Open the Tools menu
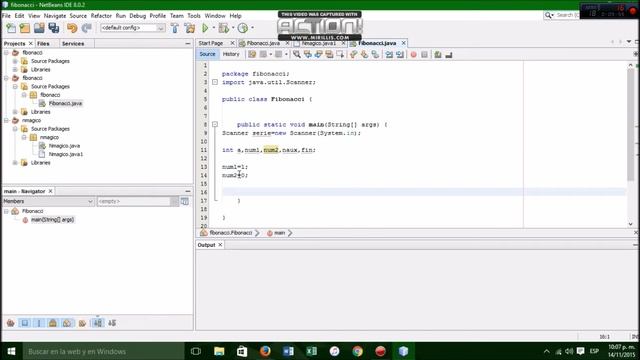640x360 pixels. pos(194,16)
